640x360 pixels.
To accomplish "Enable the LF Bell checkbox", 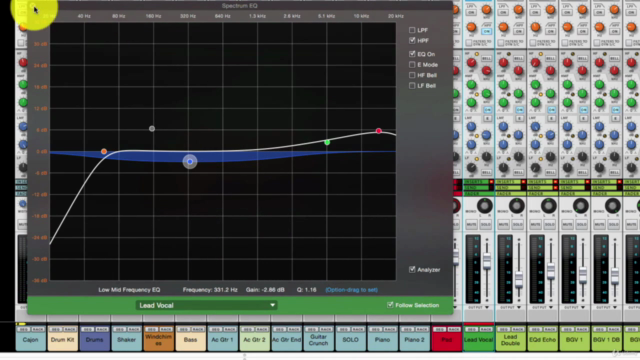I will (x=412, y=86).
